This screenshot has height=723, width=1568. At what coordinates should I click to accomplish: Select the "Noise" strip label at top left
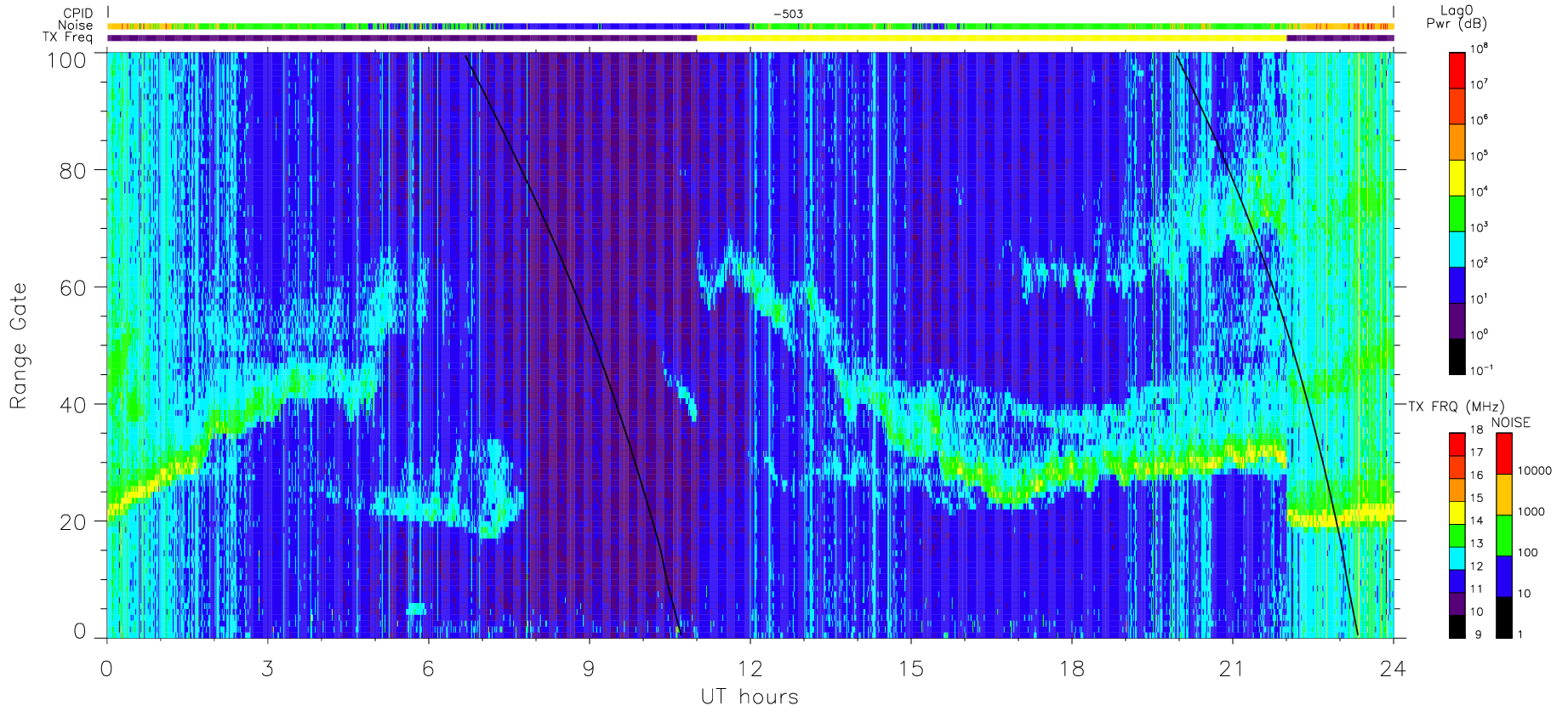tap(75, 26)
